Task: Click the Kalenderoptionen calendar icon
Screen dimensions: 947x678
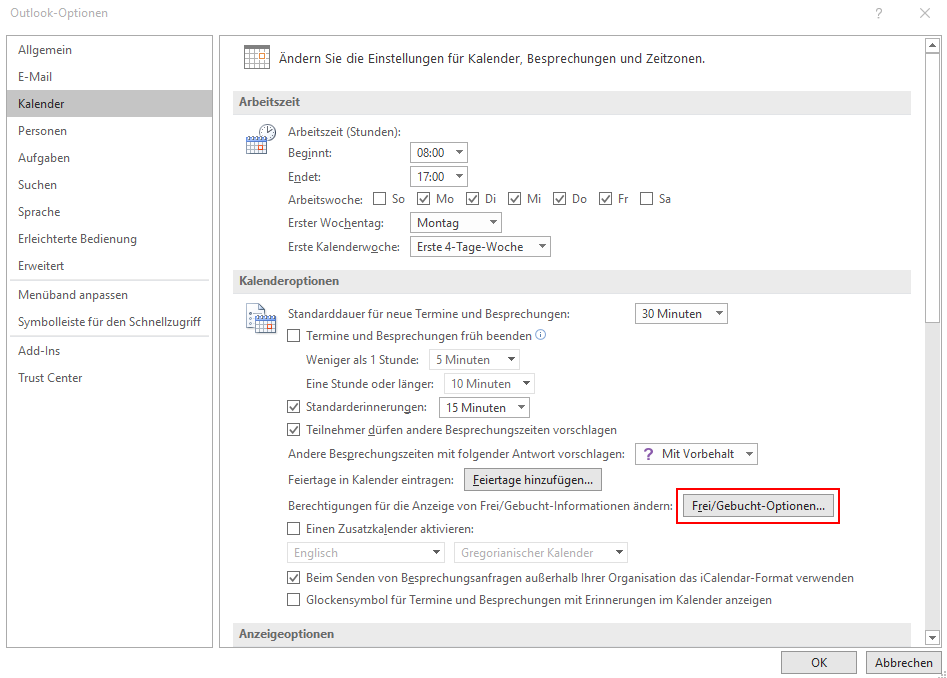Action: click(x=260, y=319)
